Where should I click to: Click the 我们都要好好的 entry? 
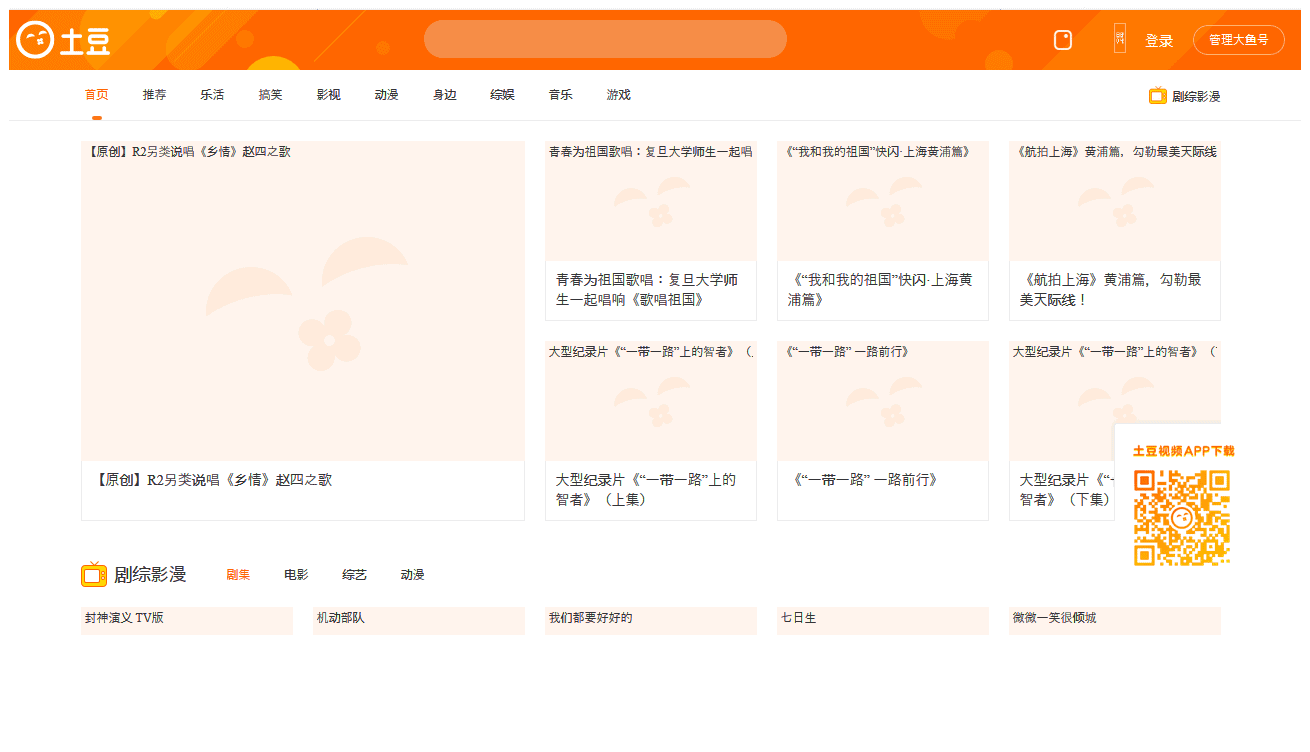651,620
